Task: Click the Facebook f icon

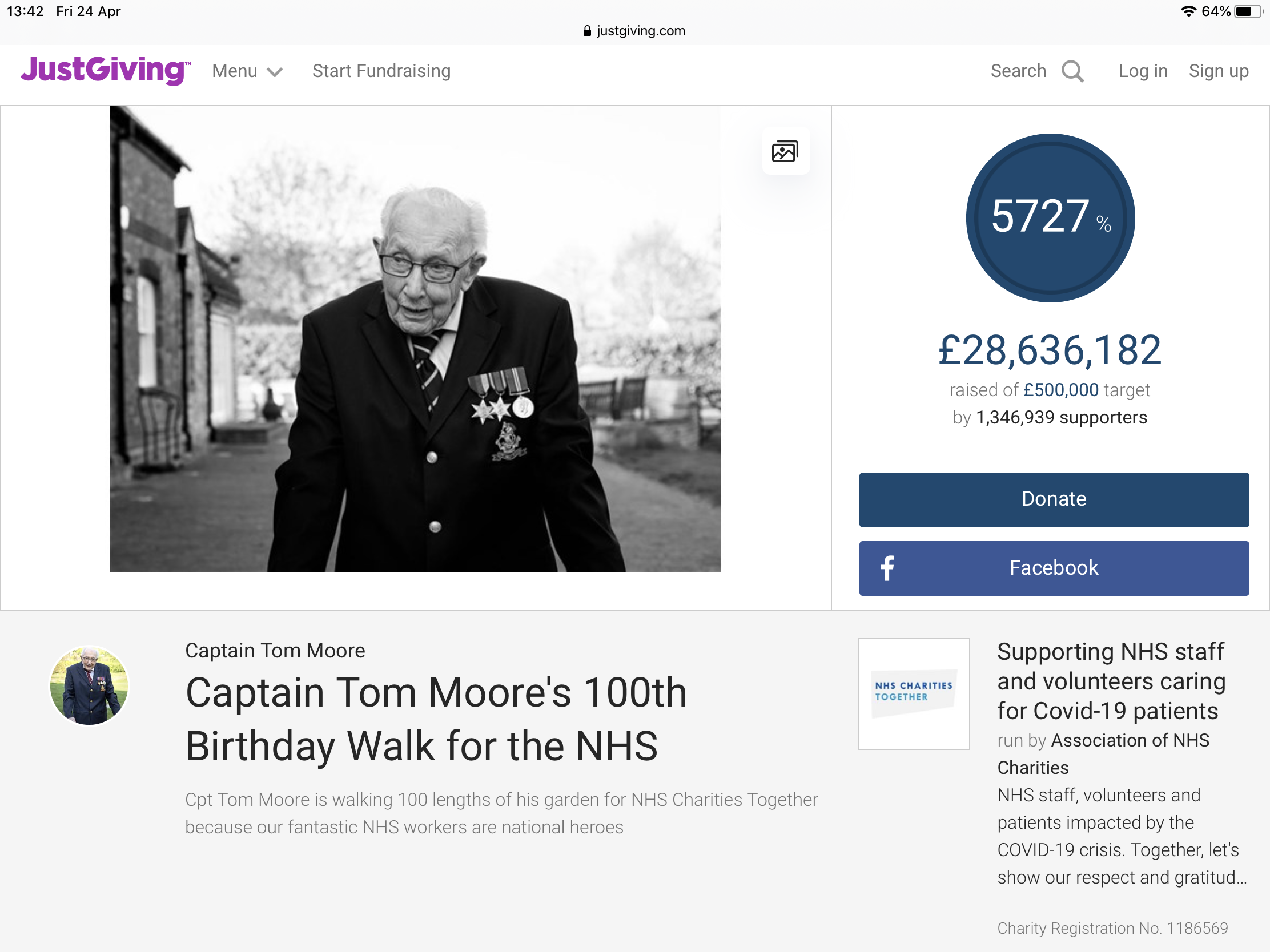Action: 887,567
